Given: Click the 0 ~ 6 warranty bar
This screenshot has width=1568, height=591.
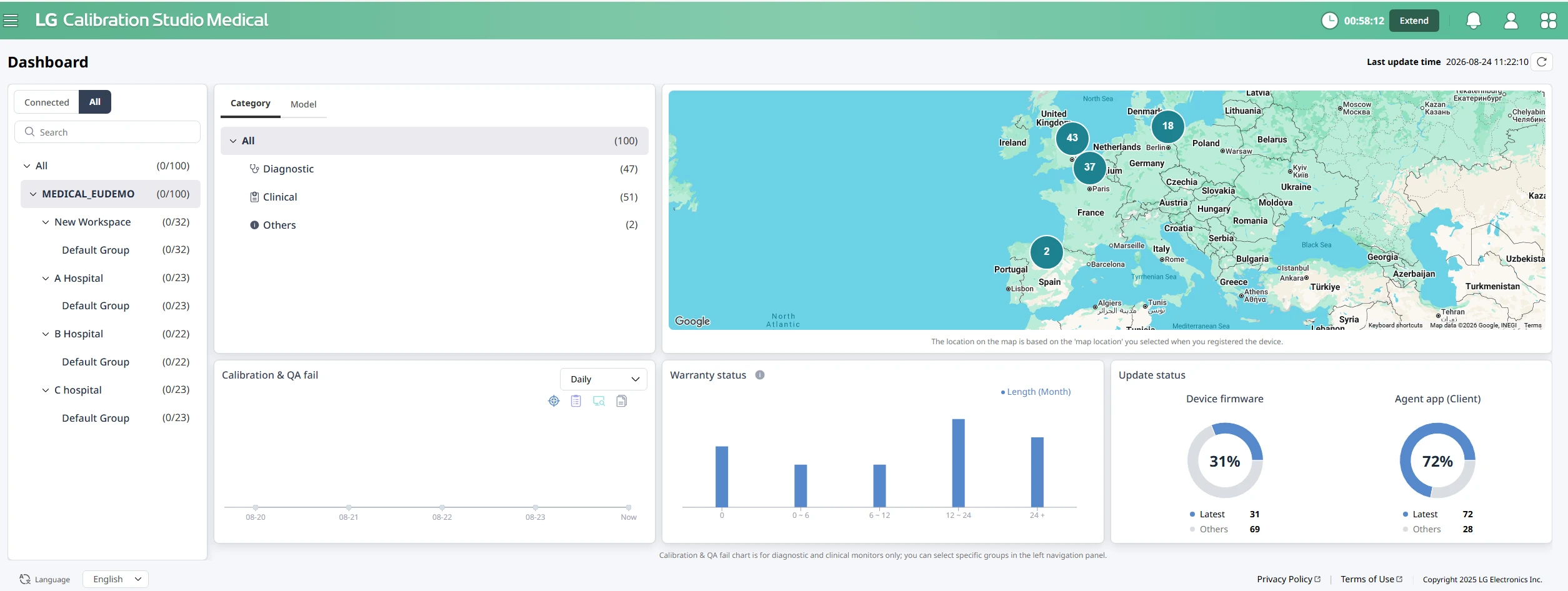Looking at the screenshot, I should [801, 485].
